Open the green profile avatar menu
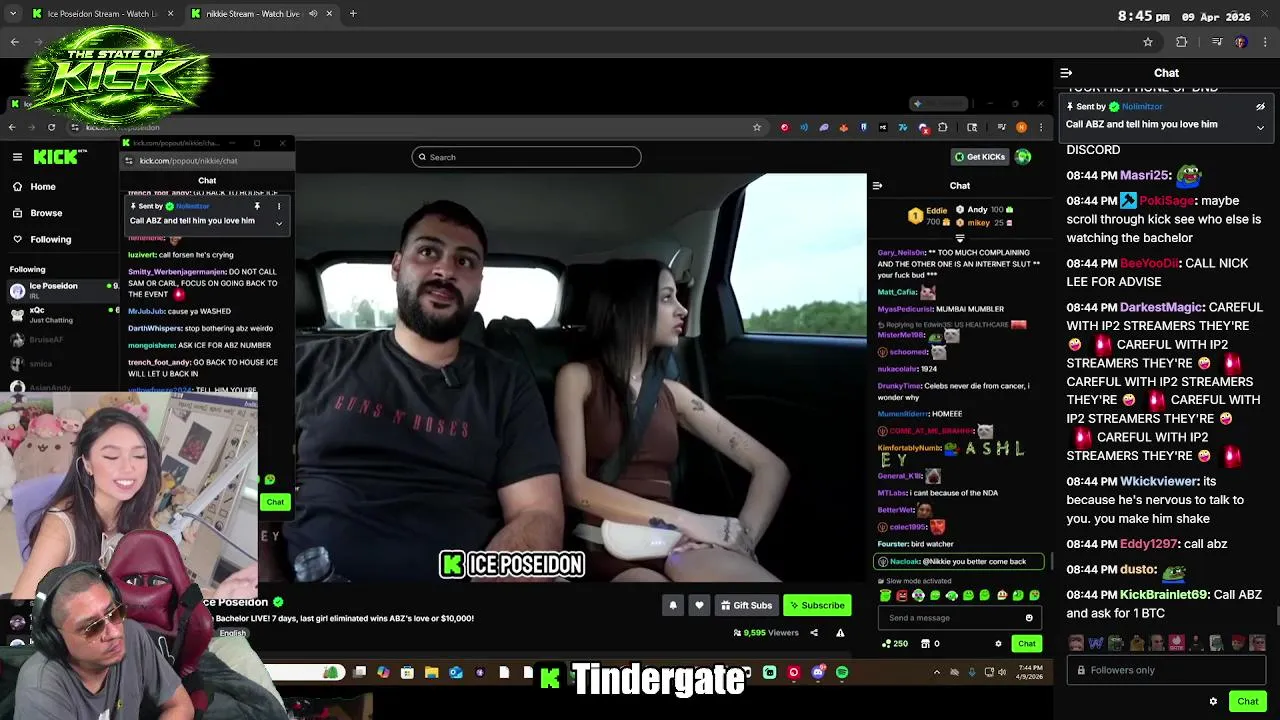Image resolution: width=1280 pixels, height=720 pixels. (x=1023, y=157)
